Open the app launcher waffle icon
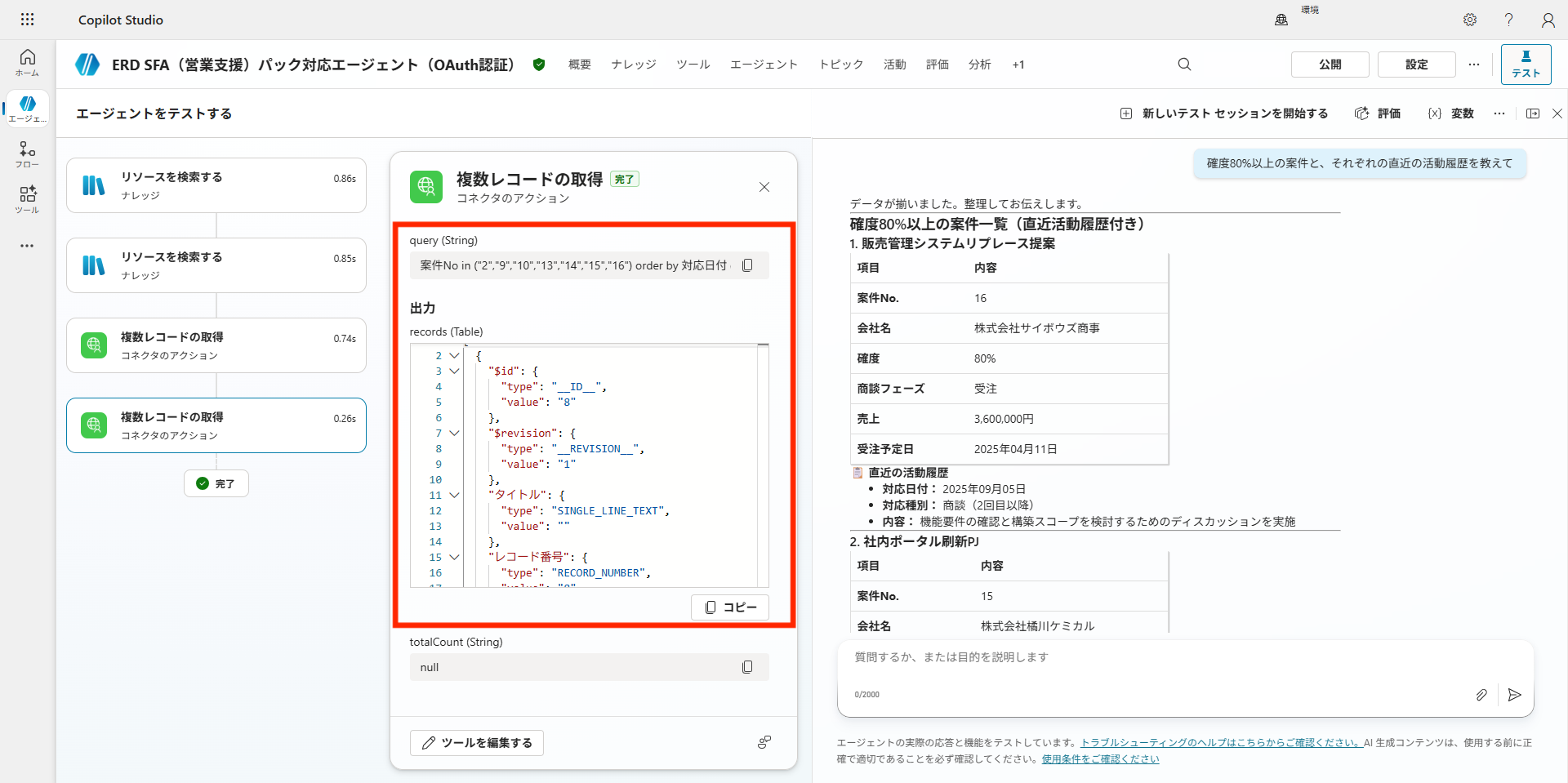The image size is (1568, 783). tap(27, 20)
